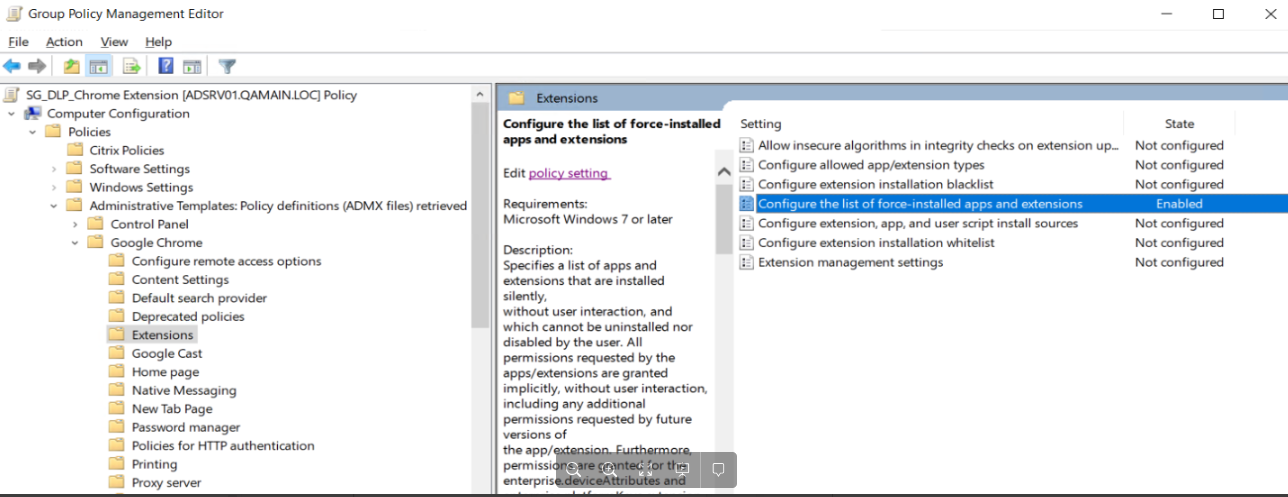Click the Password manager folder icon
The image size is (1288, 497).
[x=117, y=427]
